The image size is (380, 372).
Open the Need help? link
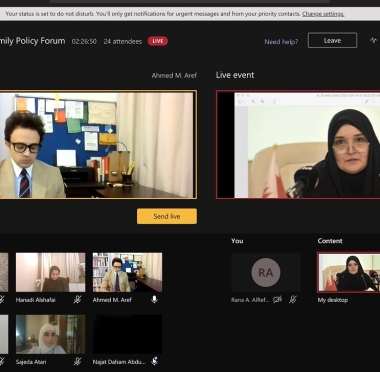pos(281,42)
